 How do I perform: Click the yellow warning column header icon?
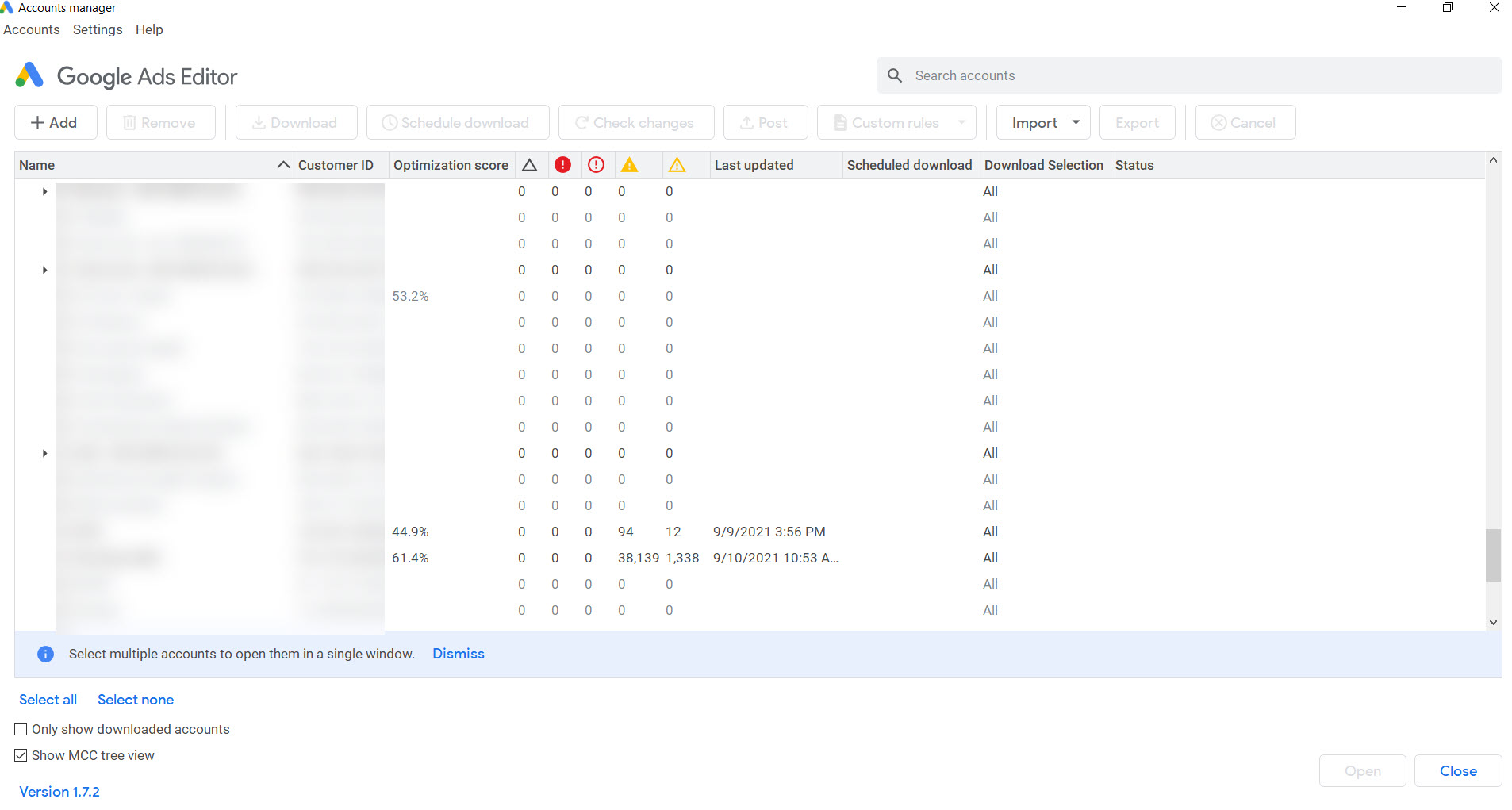630,164
